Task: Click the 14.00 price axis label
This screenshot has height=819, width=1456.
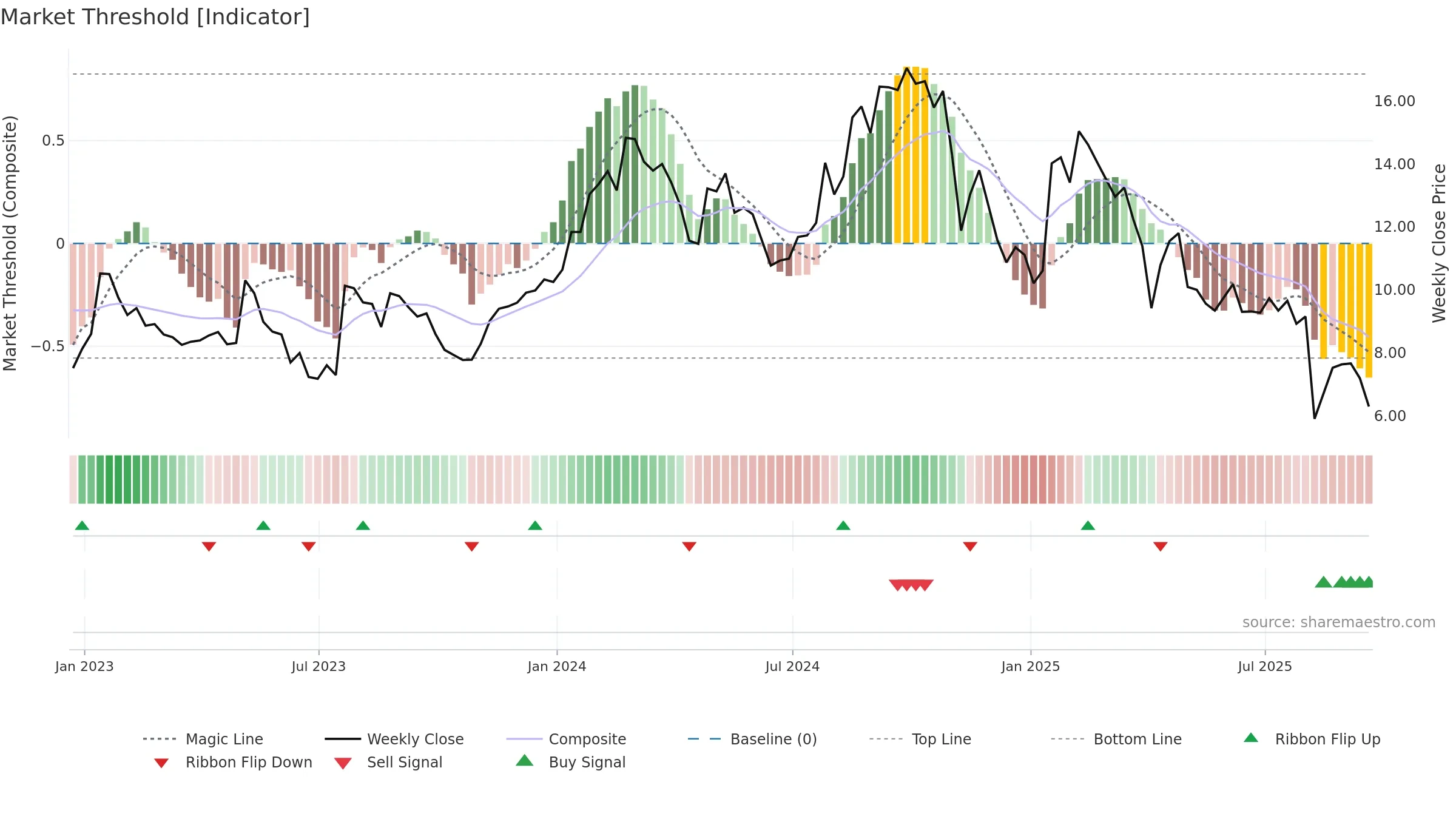Action: point(1395,164)
